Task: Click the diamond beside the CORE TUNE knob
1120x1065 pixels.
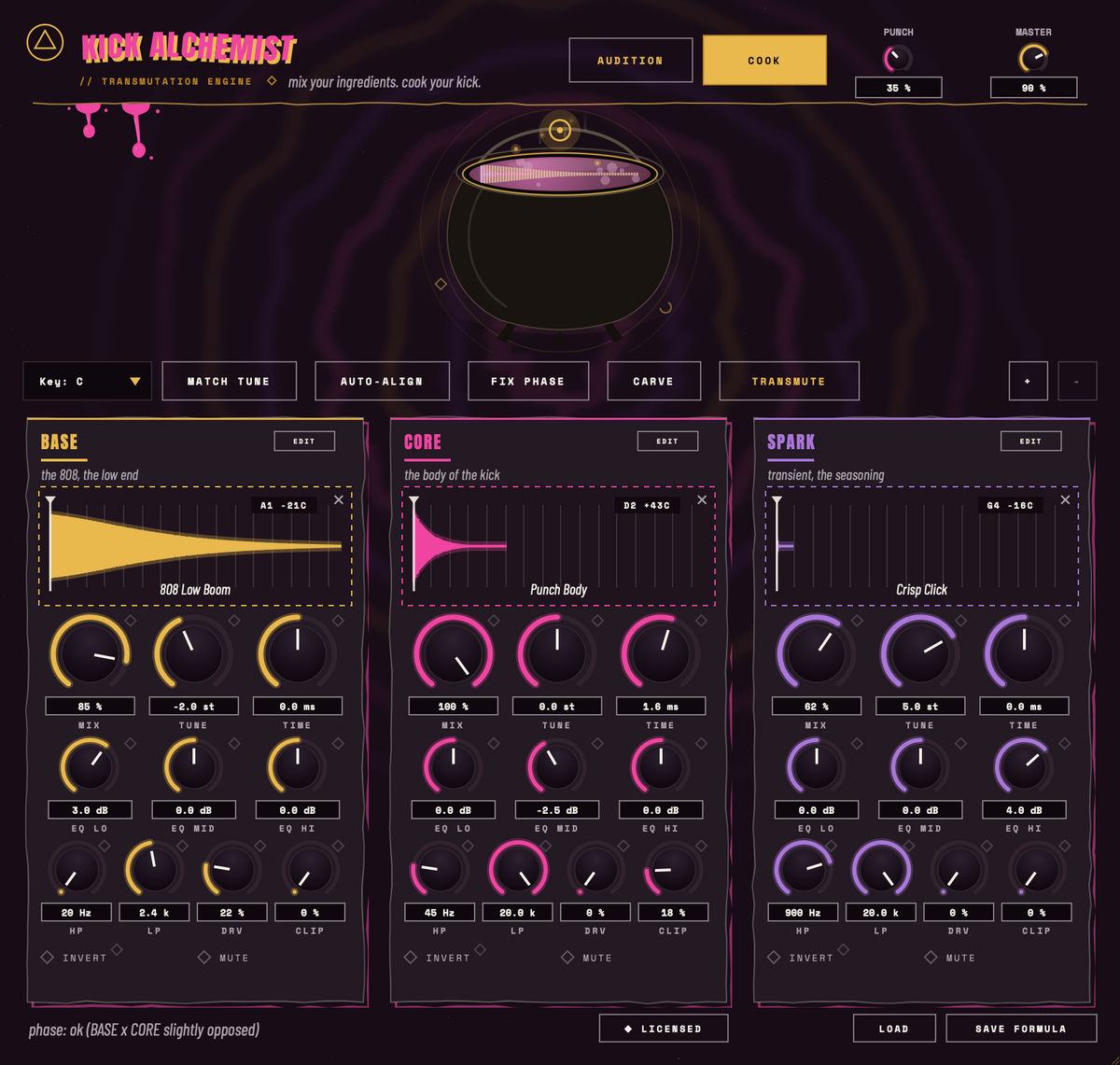Action: pos(597,620)
